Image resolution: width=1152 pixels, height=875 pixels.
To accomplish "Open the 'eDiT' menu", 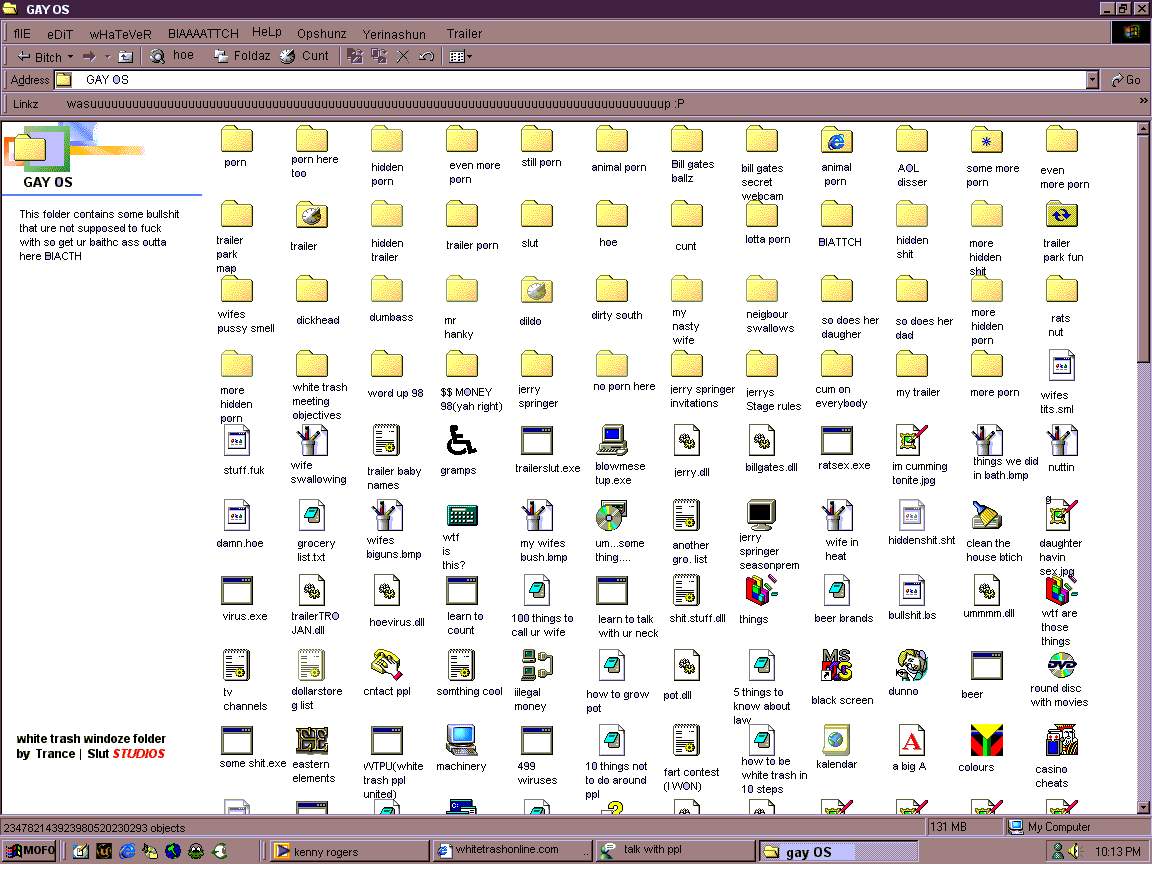I will (60, 34).
